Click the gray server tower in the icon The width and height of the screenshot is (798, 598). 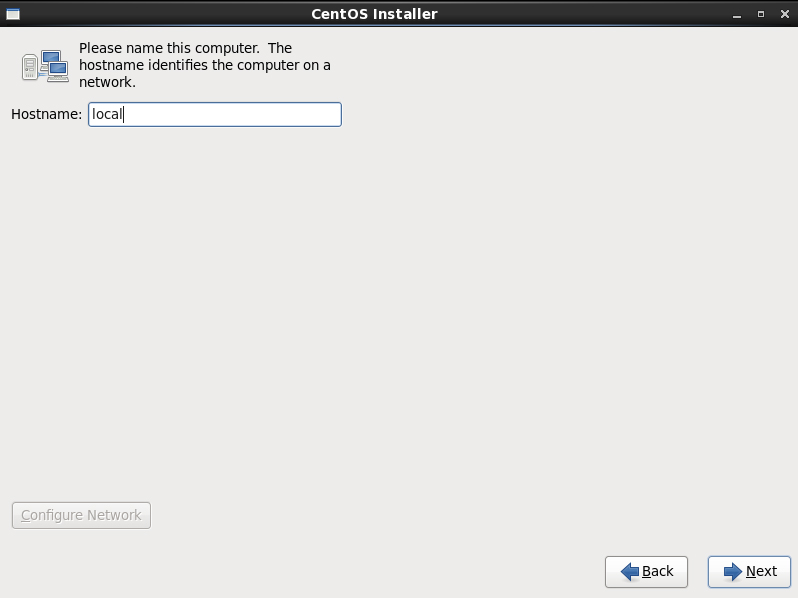coord(30,67)
